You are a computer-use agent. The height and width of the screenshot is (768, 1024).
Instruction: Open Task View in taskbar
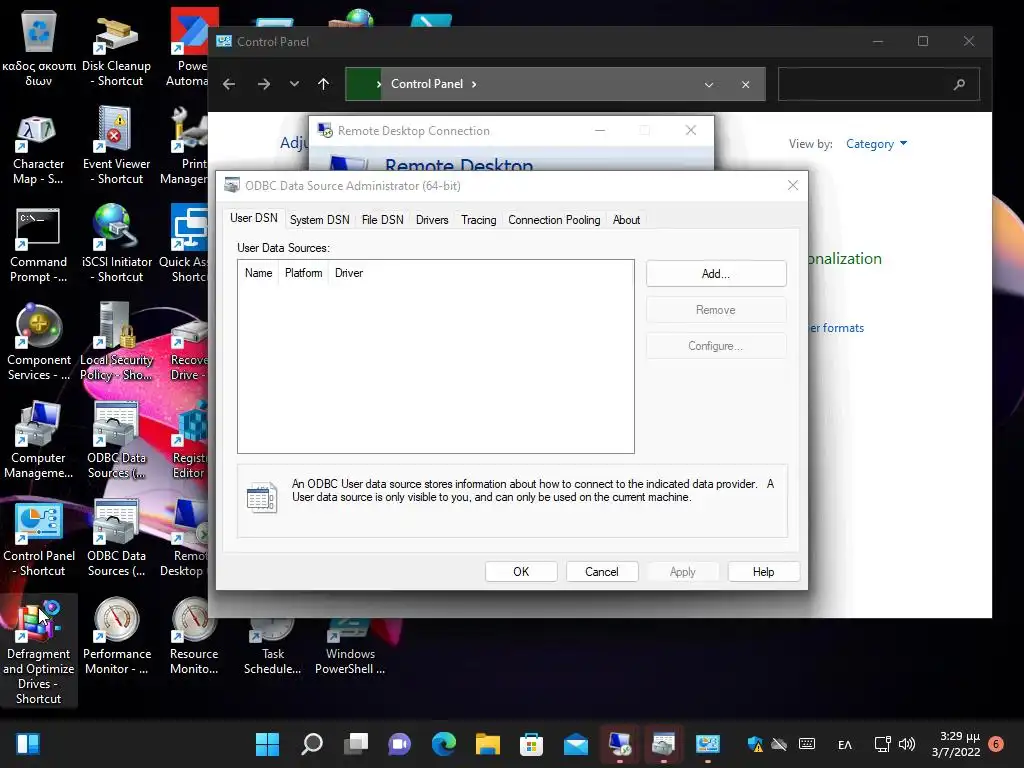[x=356, y=744]
